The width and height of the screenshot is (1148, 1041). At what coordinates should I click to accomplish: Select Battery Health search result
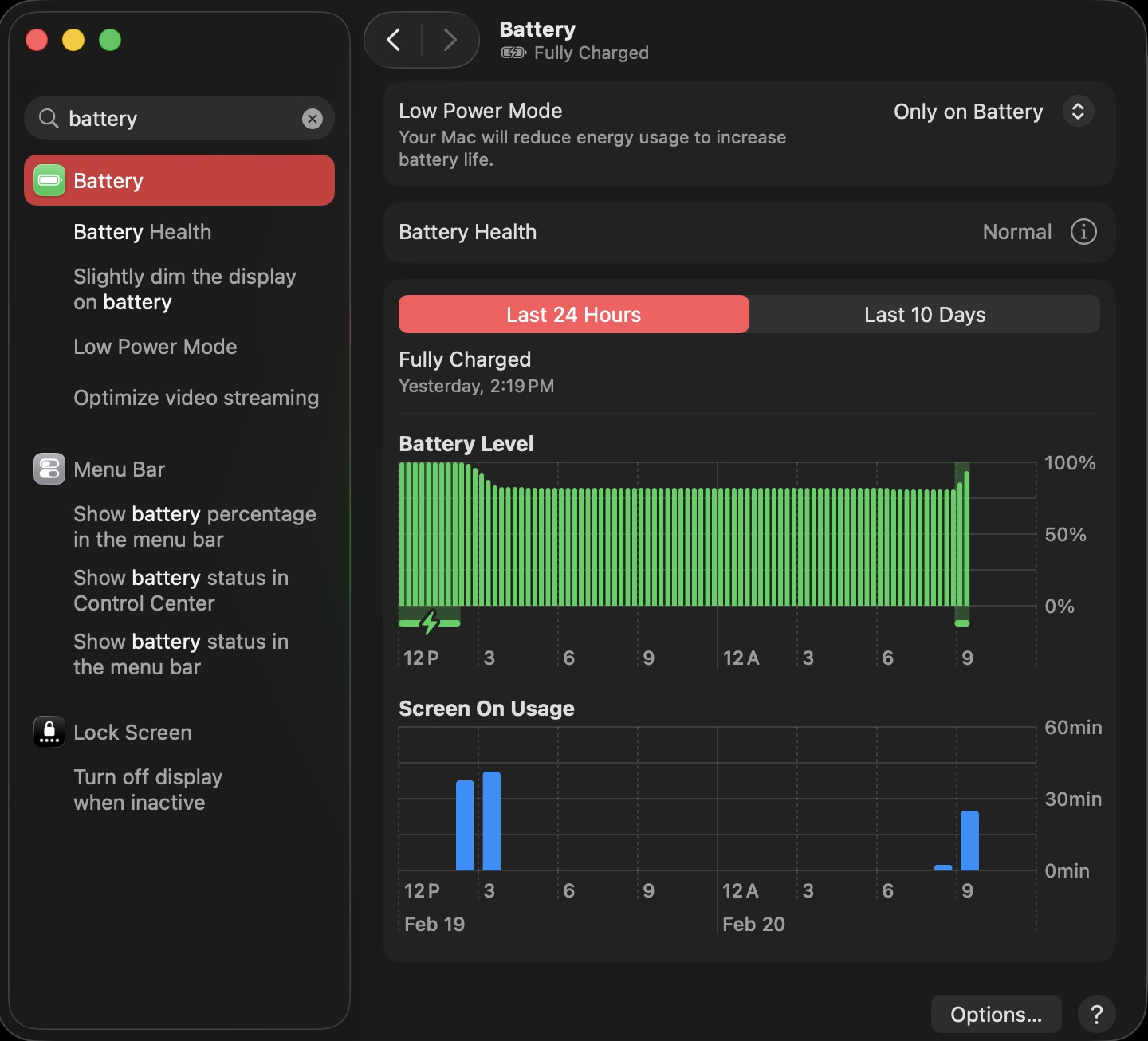tap(143, 232)
